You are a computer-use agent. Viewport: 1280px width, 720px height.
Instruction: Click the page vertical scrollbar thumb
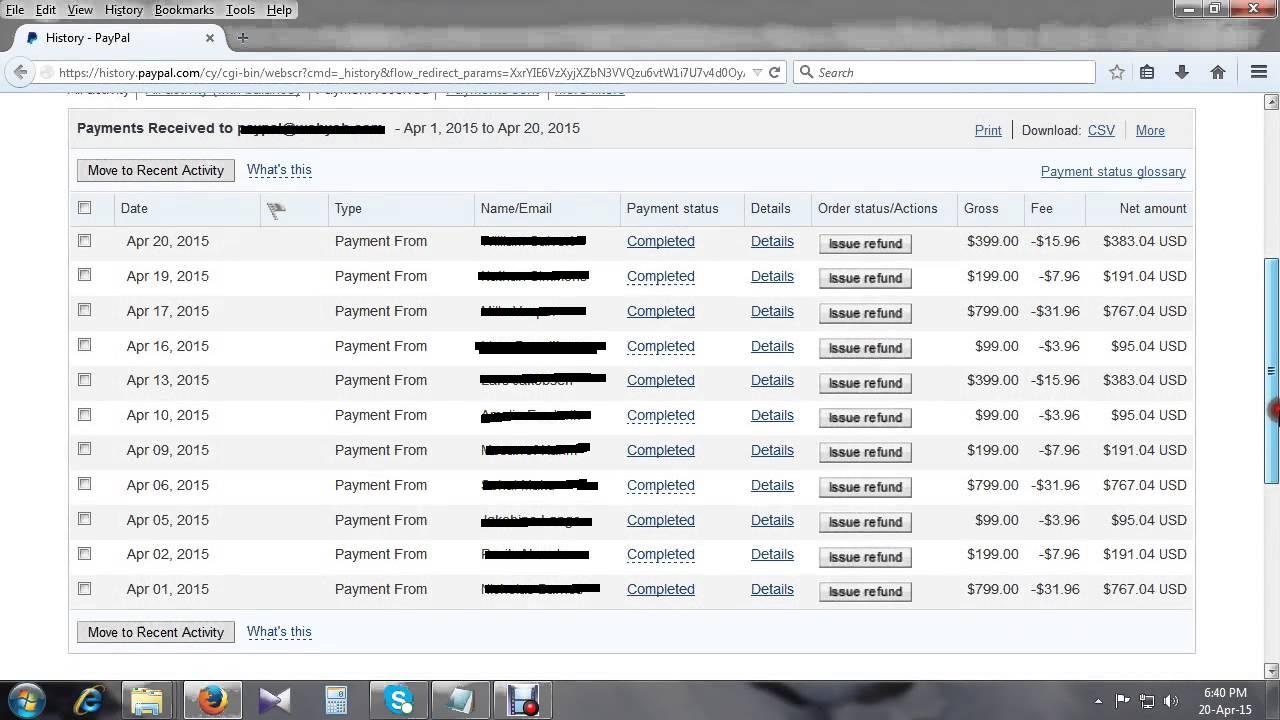coord(1272,372)
